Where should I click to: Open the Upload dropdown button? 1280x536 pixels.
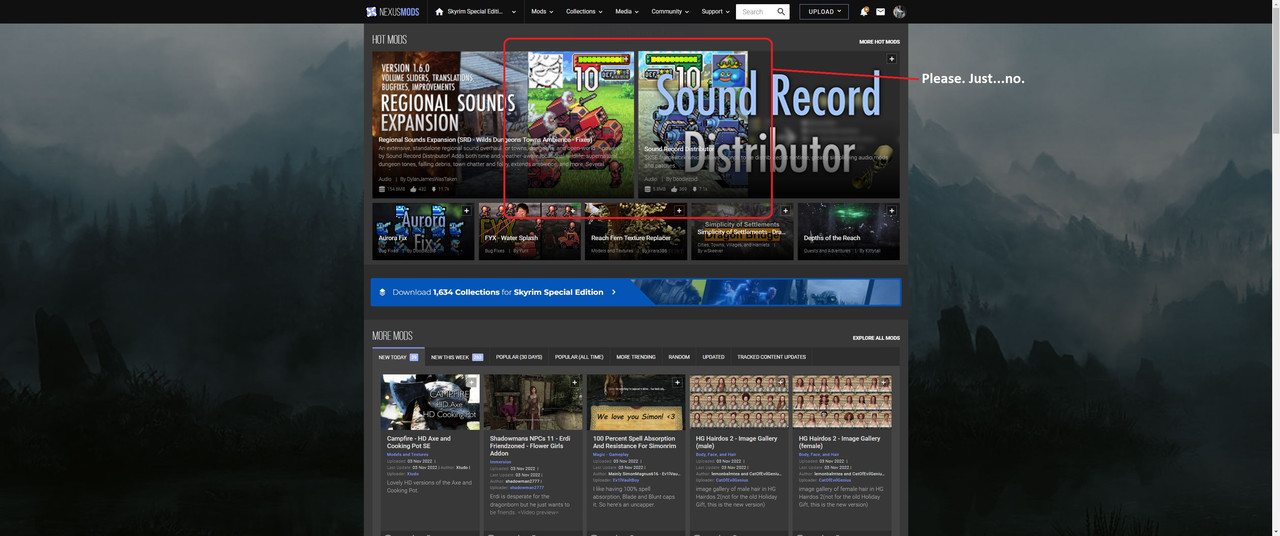pos(825,12)
